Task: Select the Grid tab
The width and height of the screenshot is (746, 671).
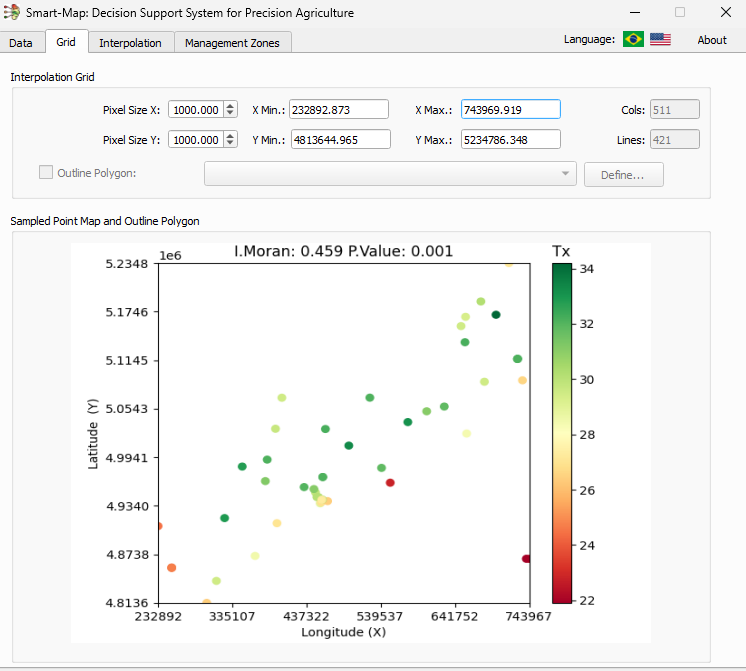Action: point(66,42)
